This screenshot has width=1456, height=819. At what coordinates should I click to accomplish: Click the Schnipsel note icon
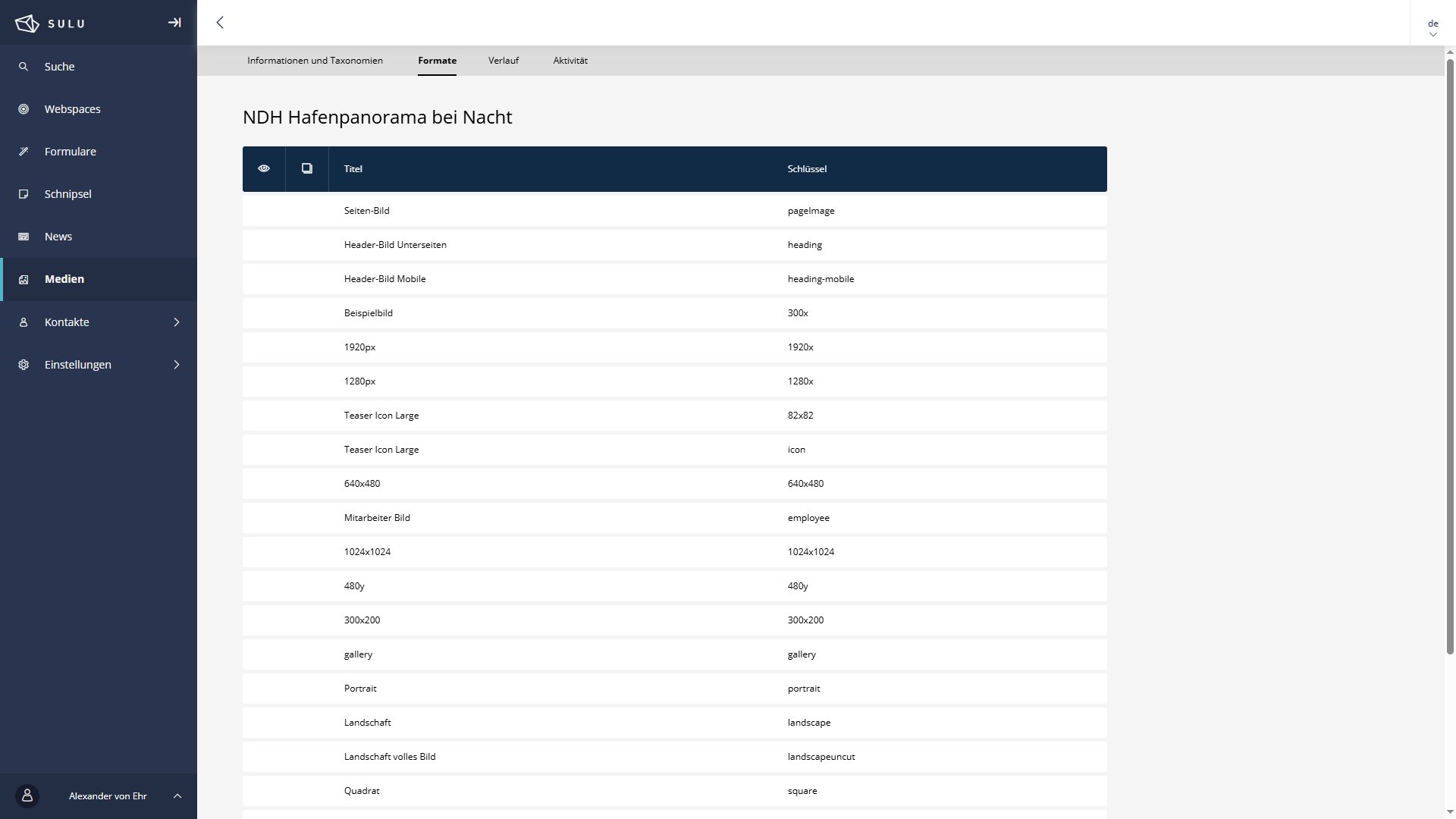[x=24, y=194]
